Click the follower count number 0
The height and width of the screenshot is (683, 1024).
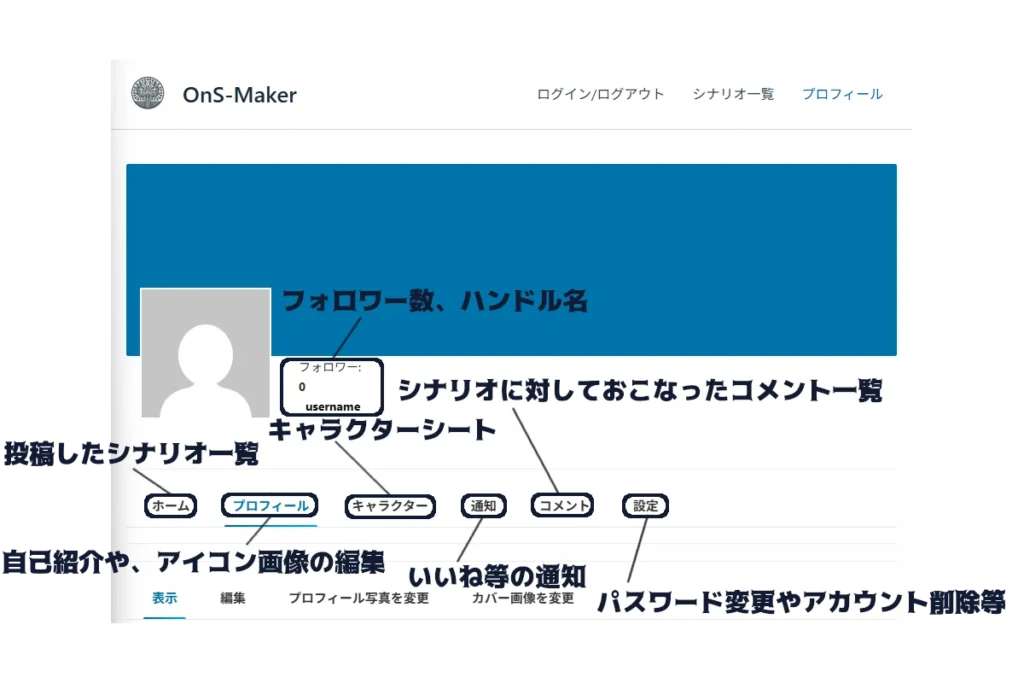click(302, 386)
